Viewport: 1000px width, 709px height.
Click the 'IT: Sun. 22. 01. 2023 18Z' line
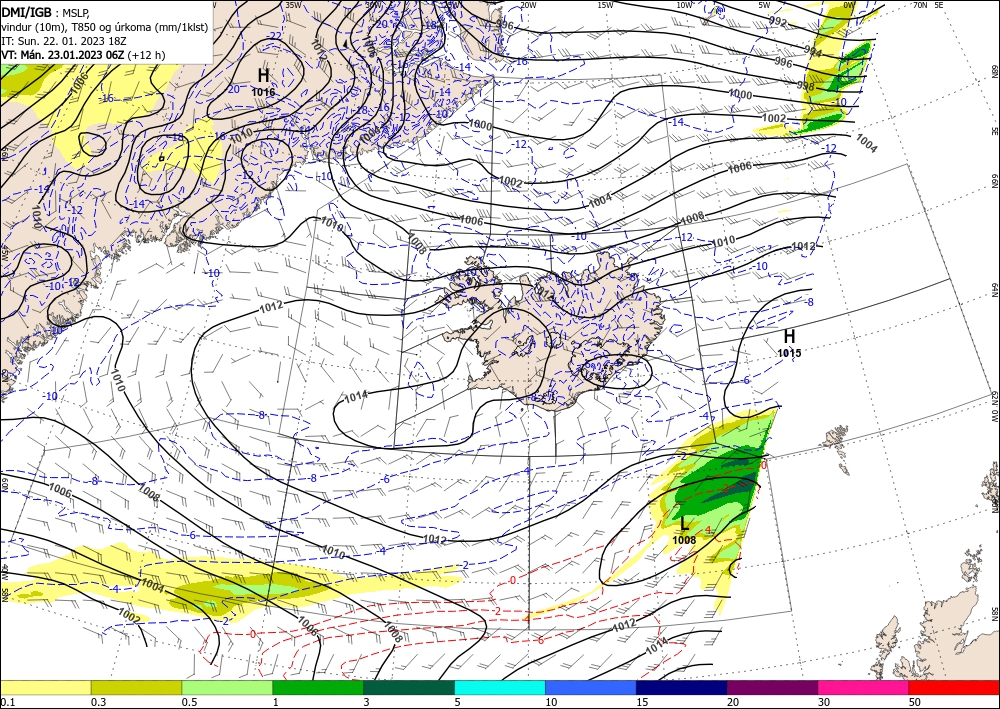click(64, 41)
